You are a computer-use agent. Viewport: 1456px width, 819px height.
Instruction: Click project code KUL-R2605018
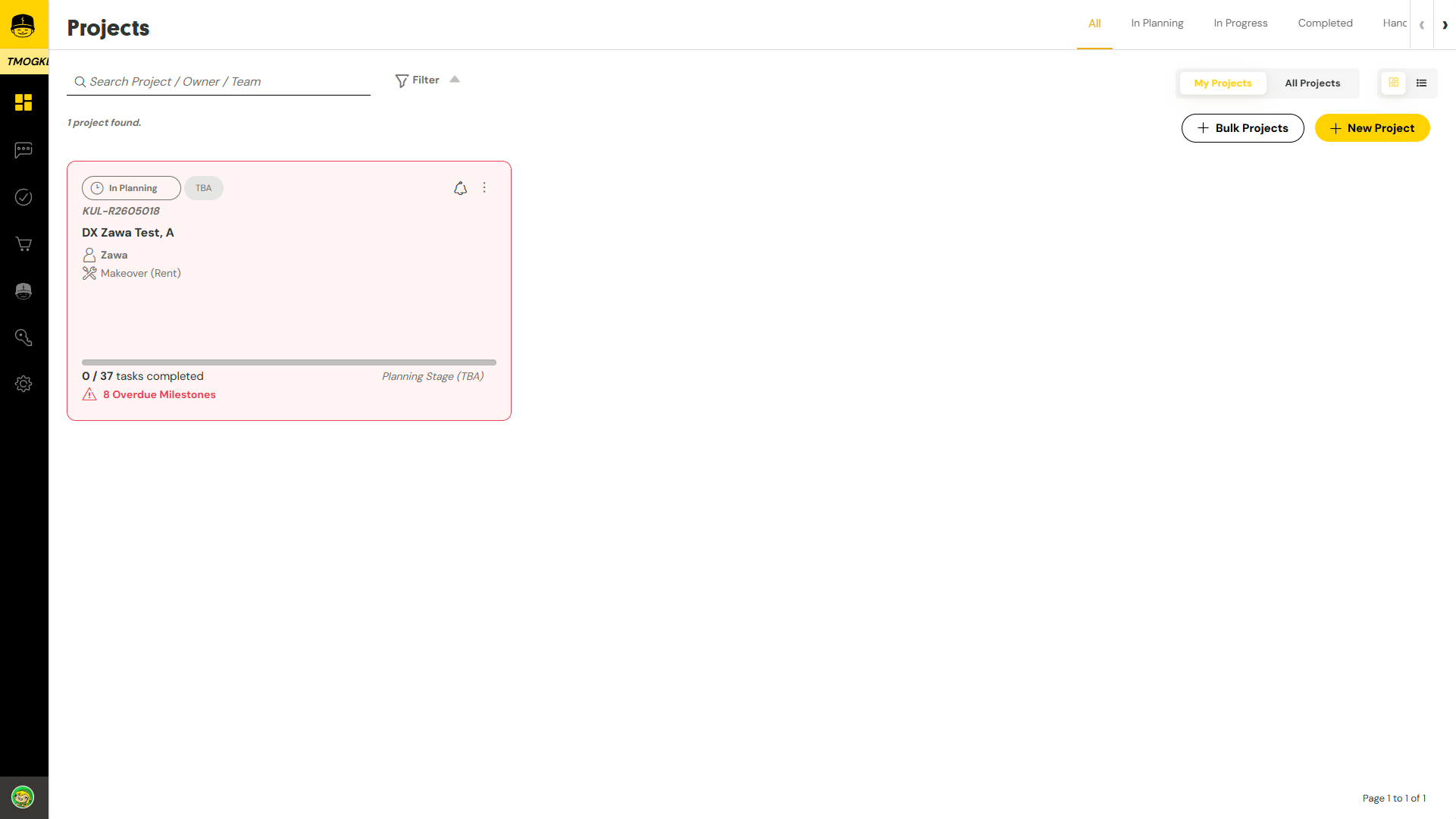(x=121, y=211)
